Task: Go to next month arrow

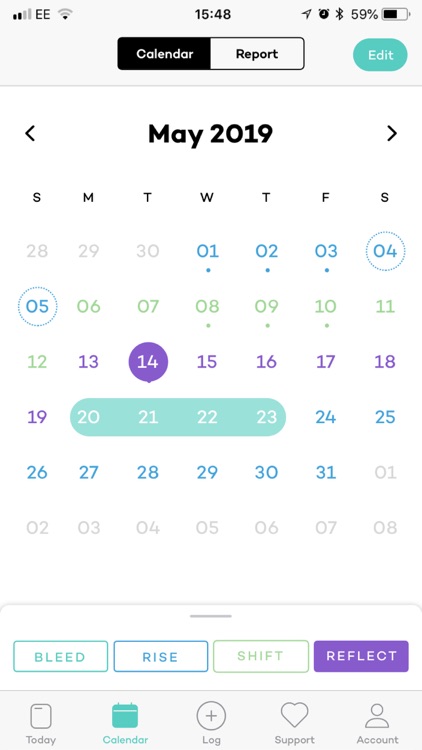Action: click(x=392, y=133)
